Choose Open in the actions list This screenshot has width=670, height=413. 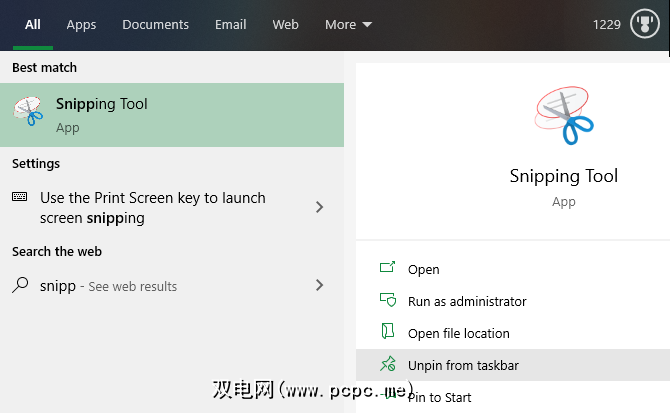513,269
